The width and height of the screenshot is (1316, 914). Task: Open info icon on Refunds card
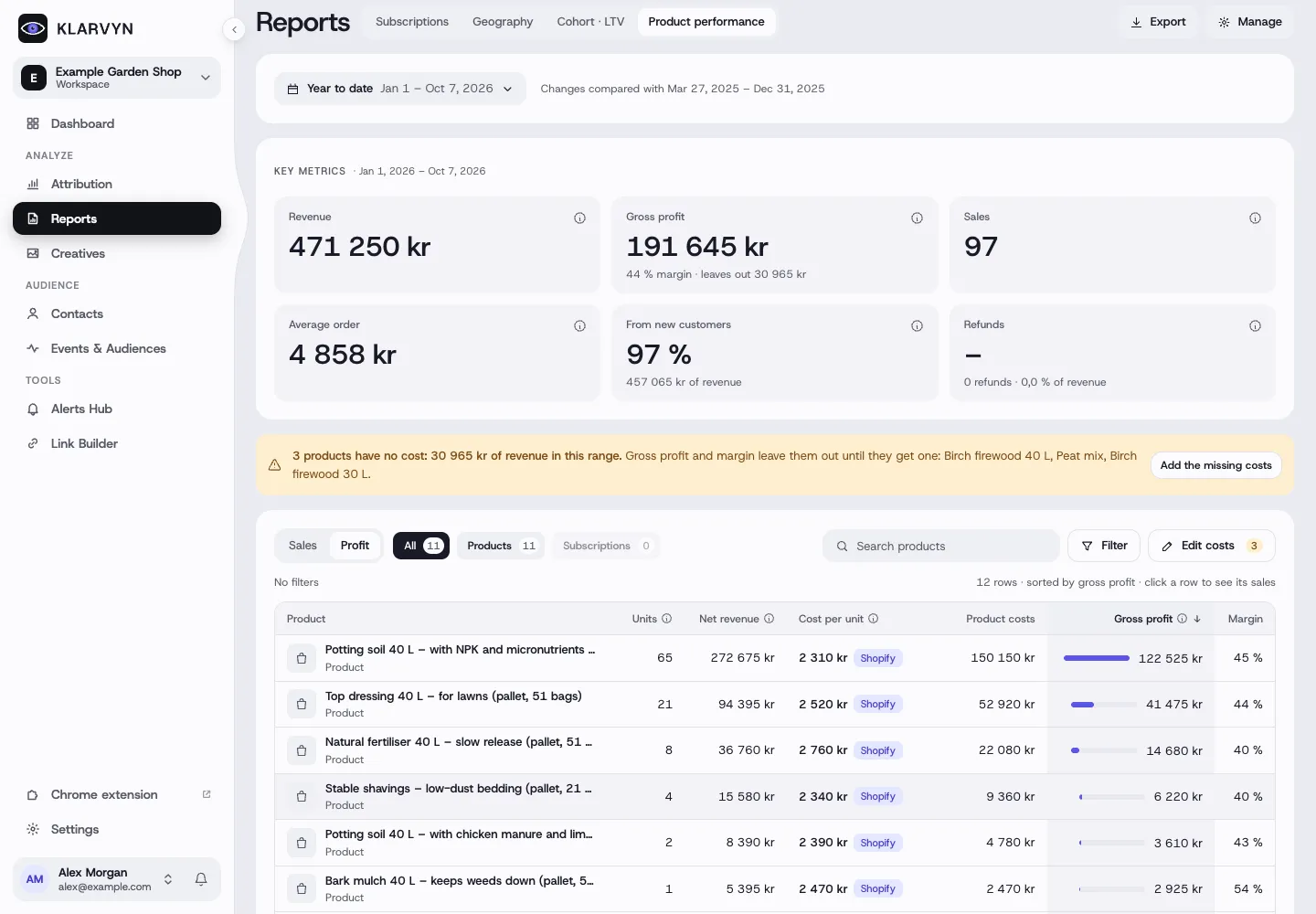tap(1255, 325)
